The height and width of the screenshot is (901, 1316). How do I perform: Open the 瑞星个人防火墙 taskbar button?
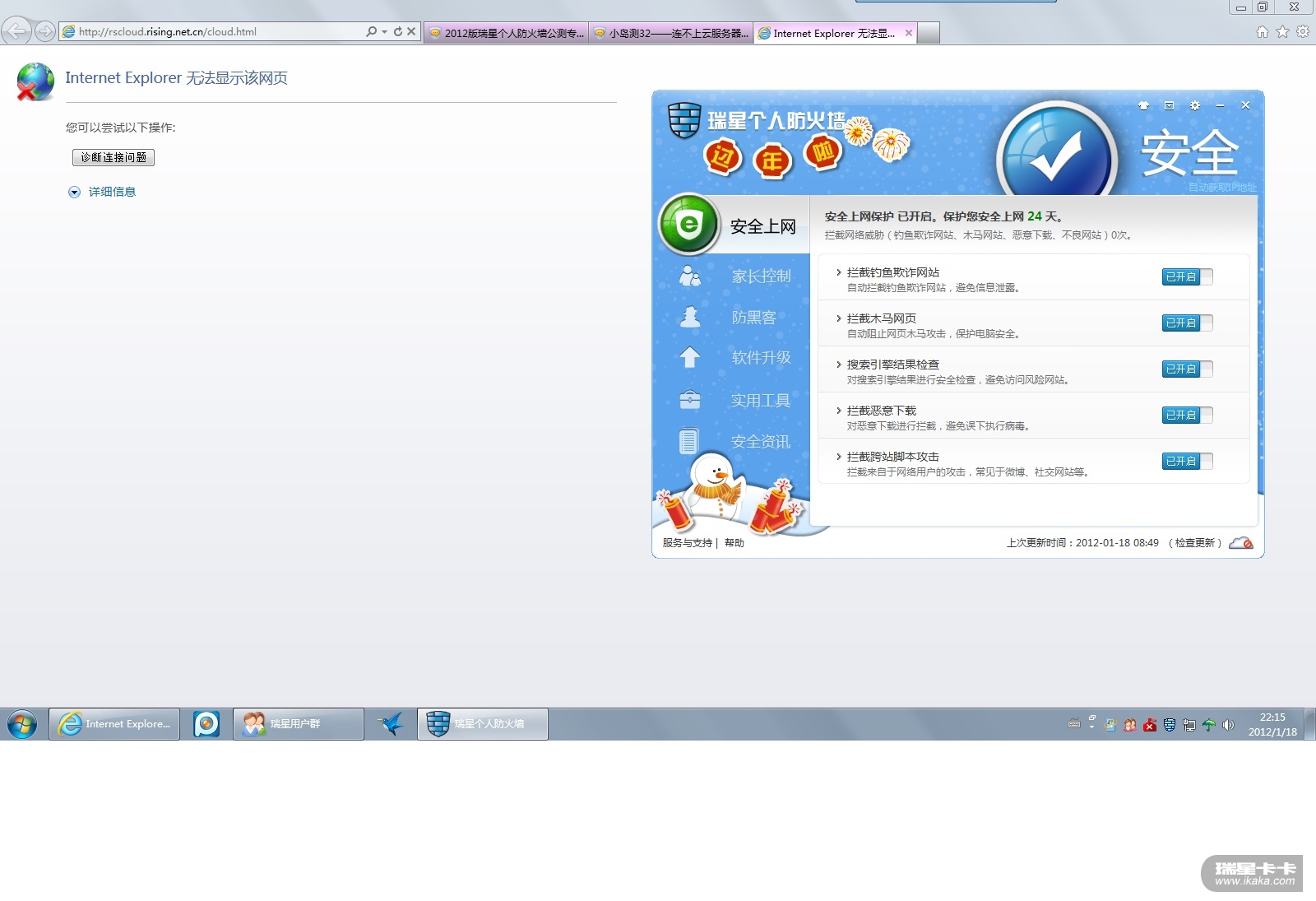[483, 724]
